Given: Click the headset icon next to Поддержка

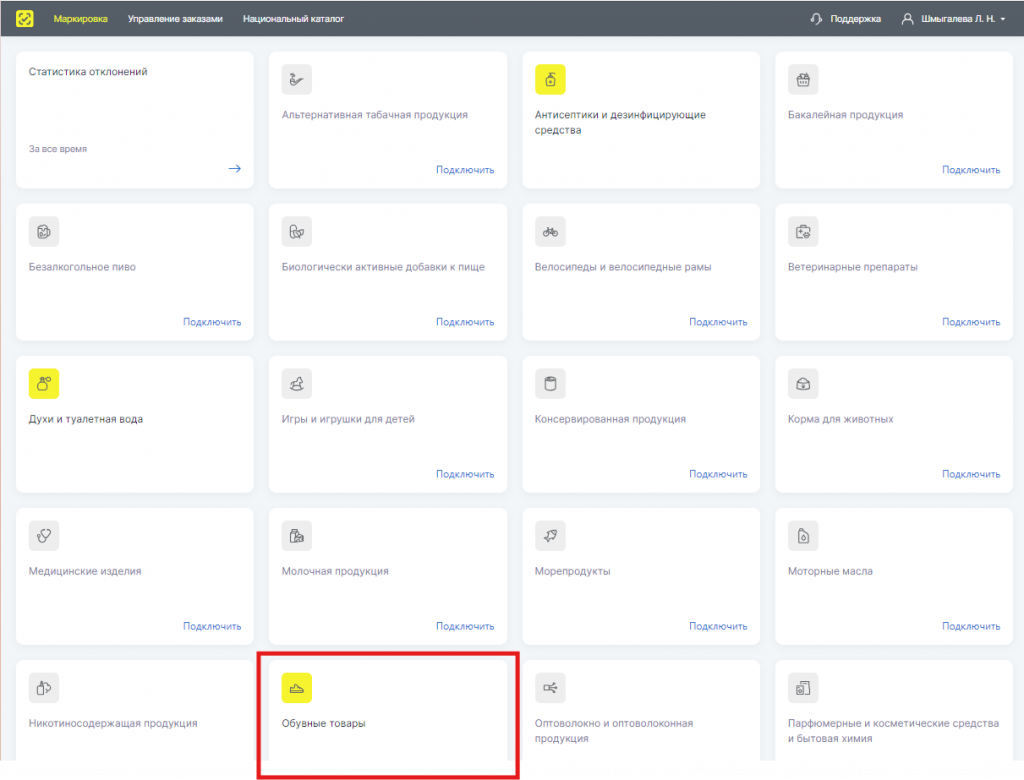Looking at the screenshot, I should (817, 18).
